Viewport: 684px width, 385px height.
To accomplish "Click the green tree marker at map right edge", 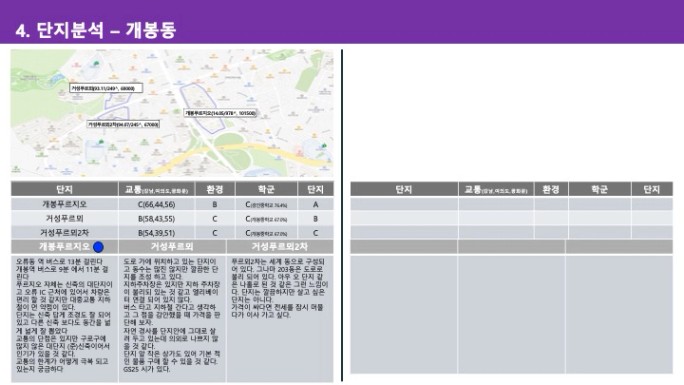I will point(324,146).
